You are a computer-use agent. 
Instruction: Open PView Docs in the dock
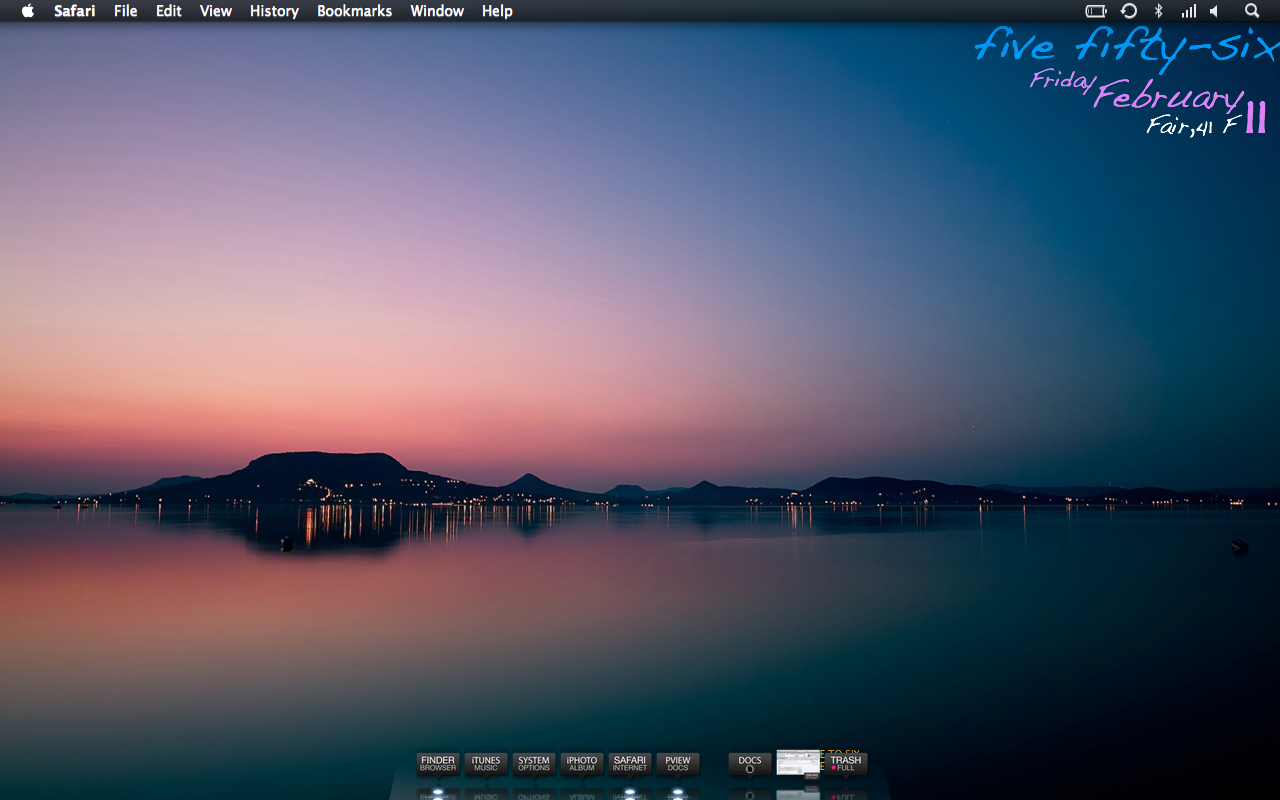(678, 764)
